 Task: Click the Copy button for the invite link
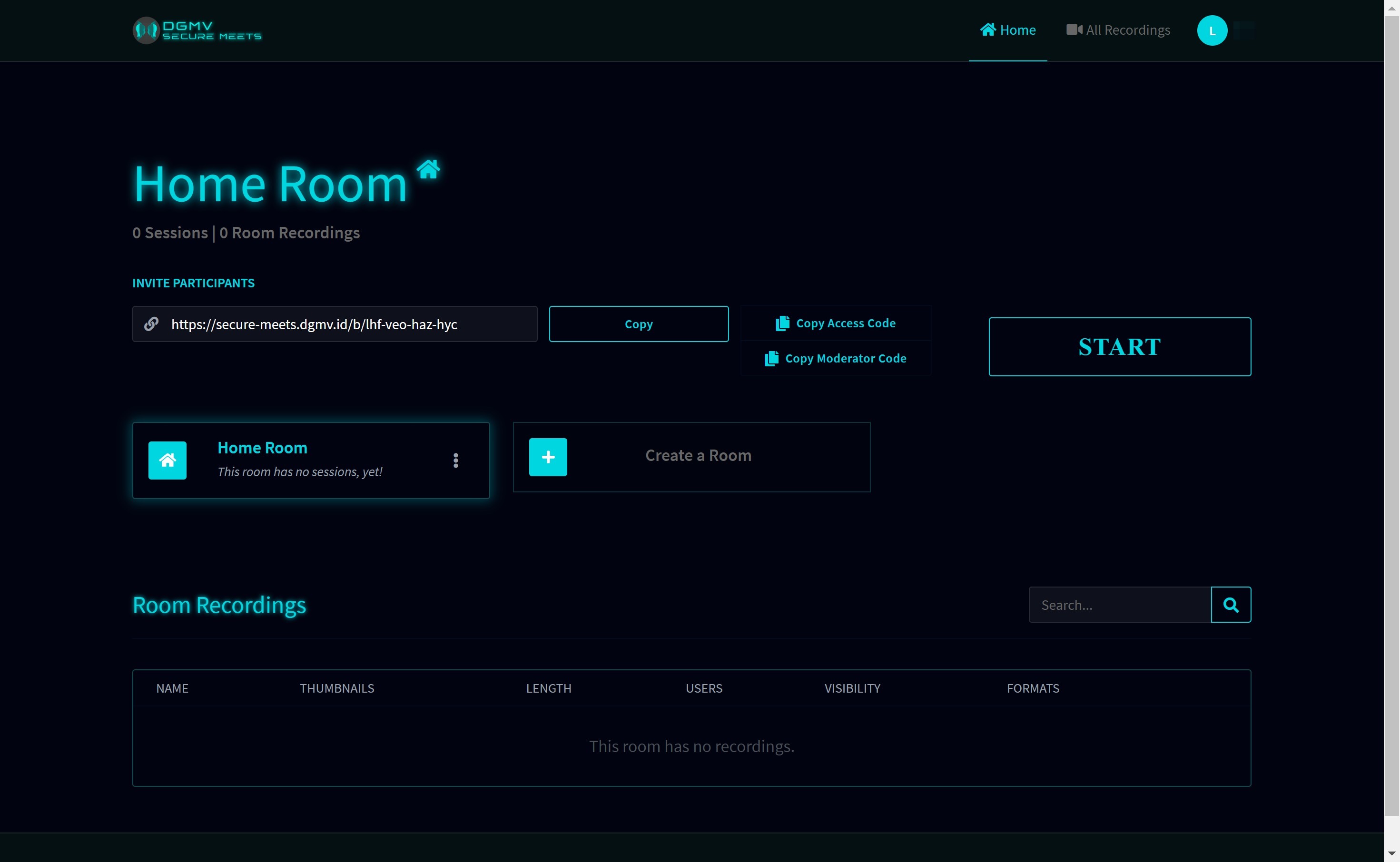(639, 324)
